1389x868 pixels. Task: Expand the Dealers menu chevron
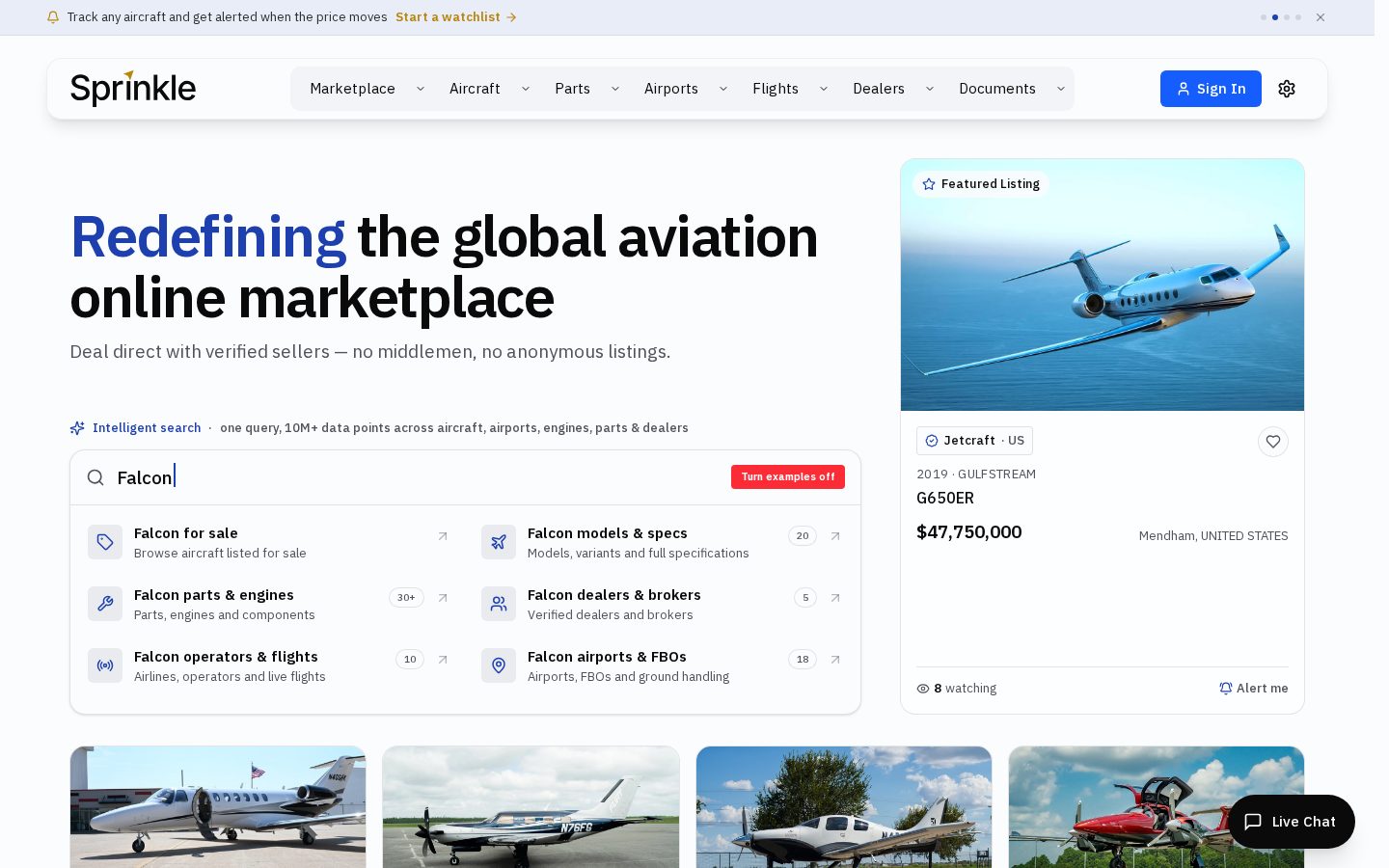point(930,89)
